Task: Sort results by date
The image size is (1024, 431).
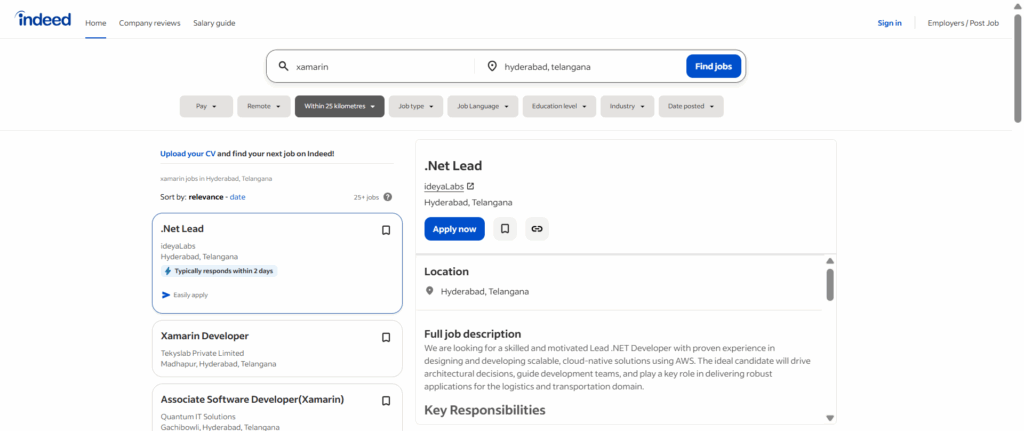Action: pos(238,197)
